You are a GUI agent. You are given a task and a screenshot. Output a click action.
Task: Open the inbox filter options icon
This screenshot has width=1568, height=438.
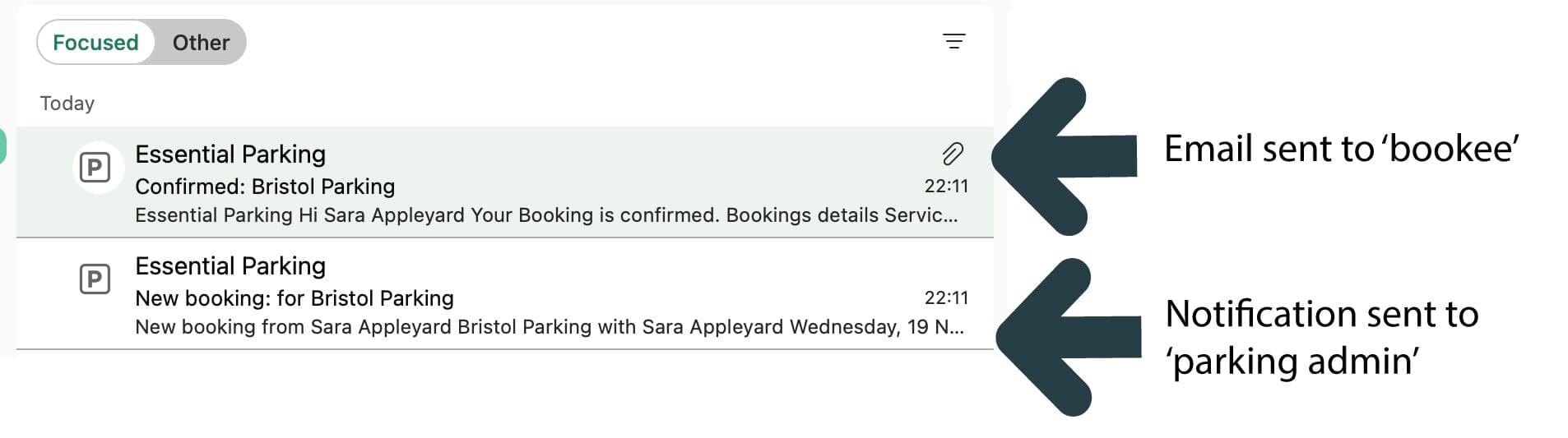pyautogui.click(x=953, y=41)
